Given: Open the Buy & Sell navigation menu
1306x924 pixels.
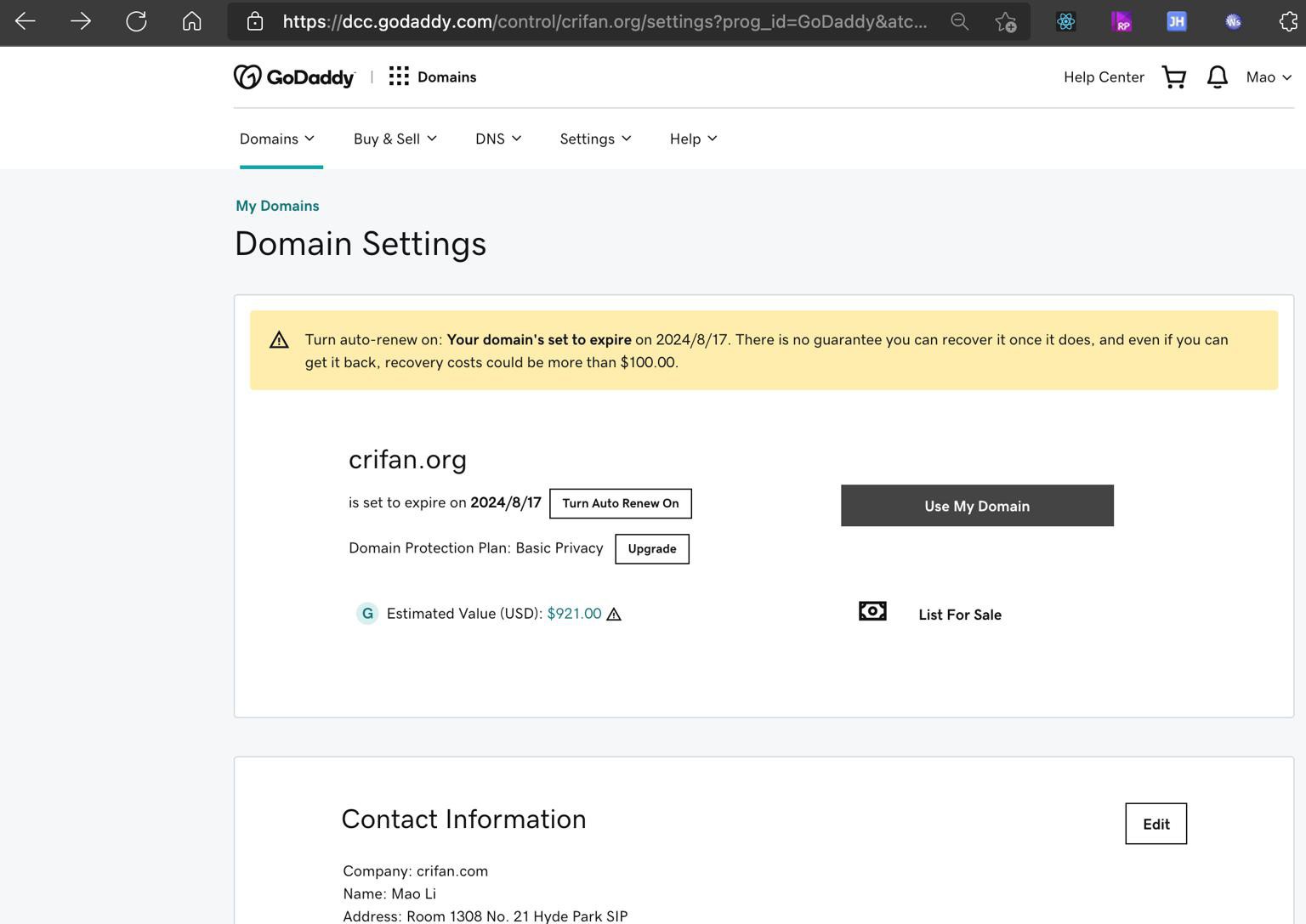Looking at the screenshot, I should [395, 139].
